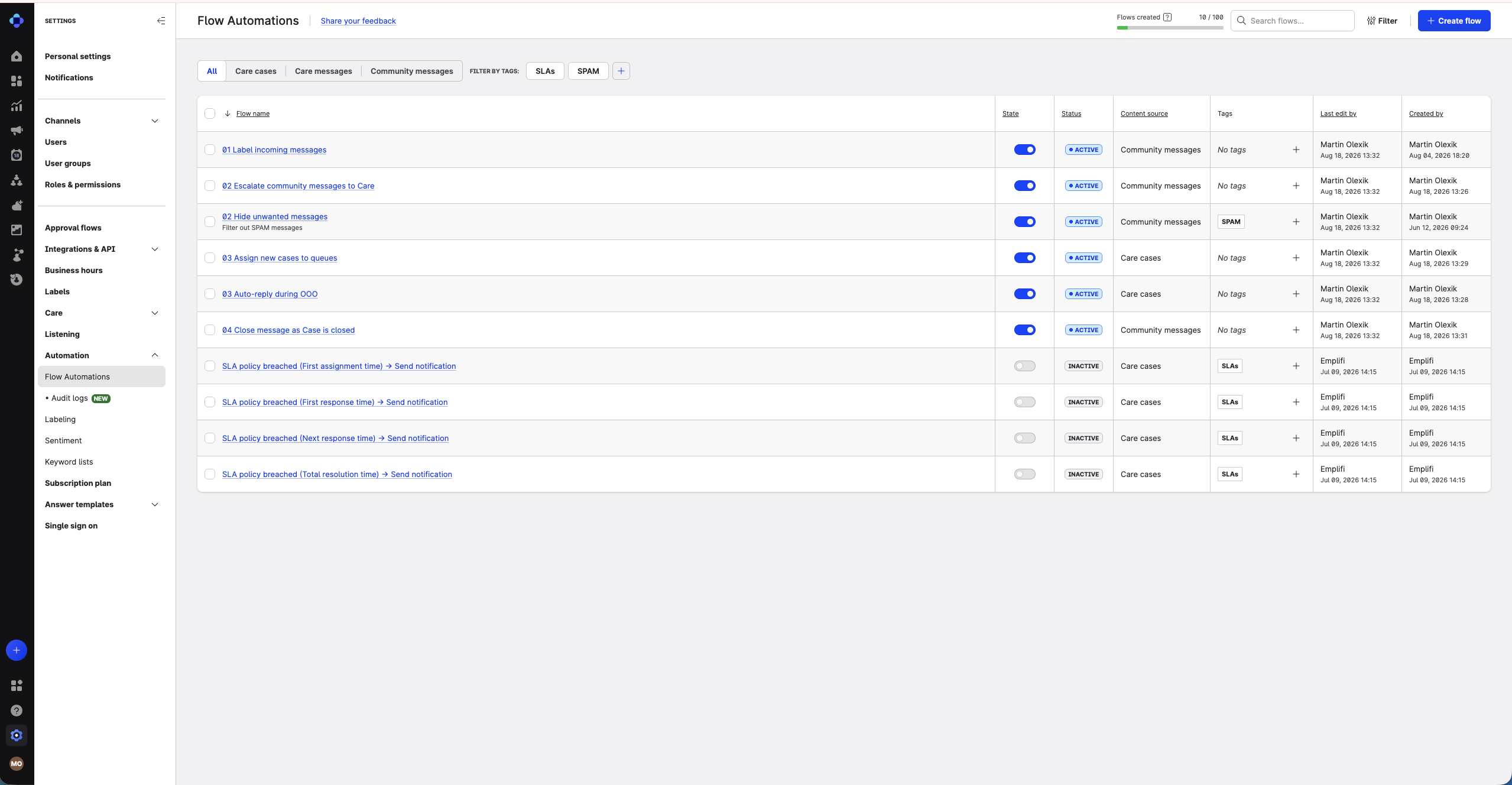Click the Flows created help icon
Image resolution: width=1512 pixels, height=785 pixels.
[x=1167, y=17]
